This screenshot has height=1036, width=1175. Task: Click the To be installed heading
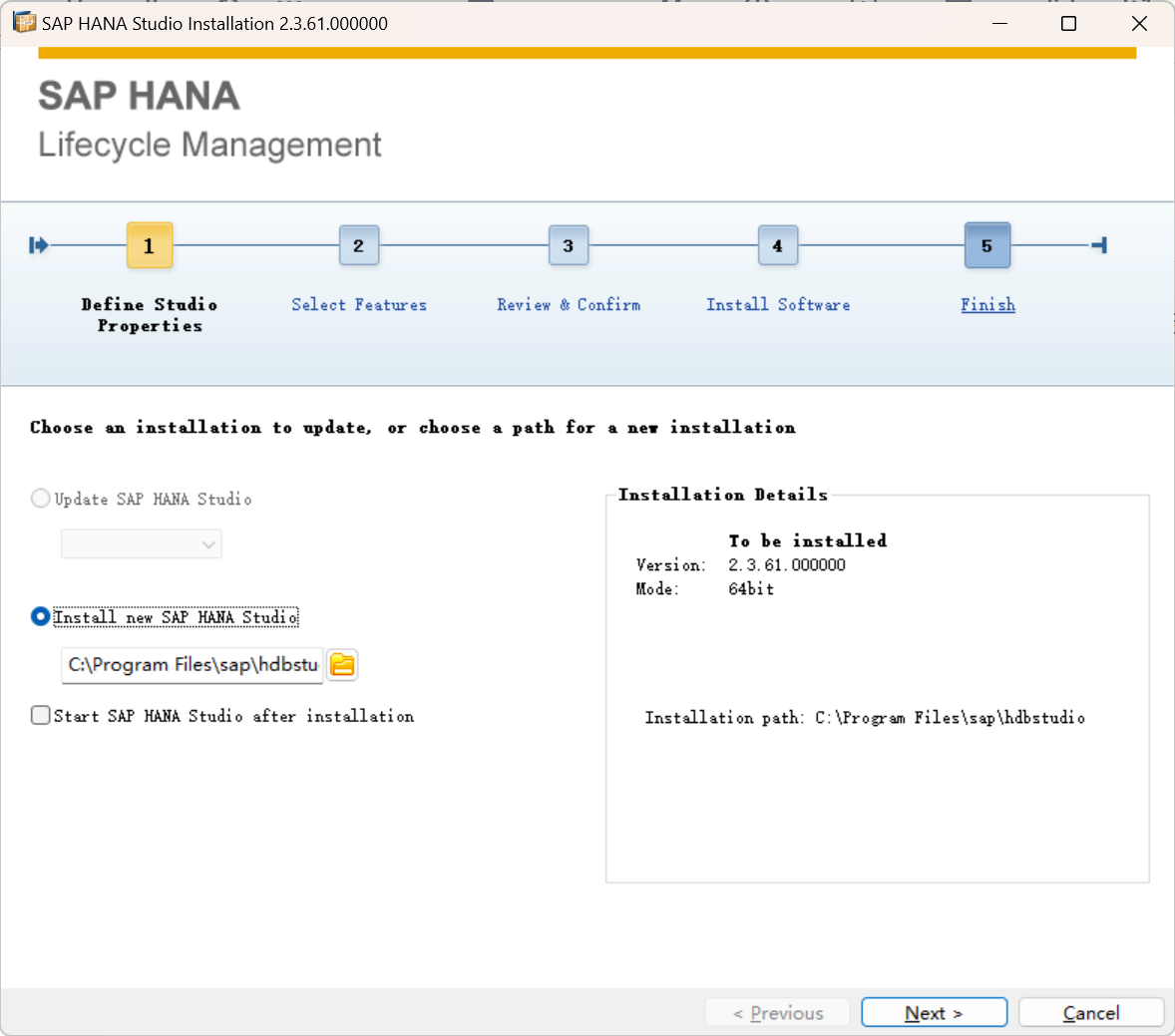coord(808,540)
